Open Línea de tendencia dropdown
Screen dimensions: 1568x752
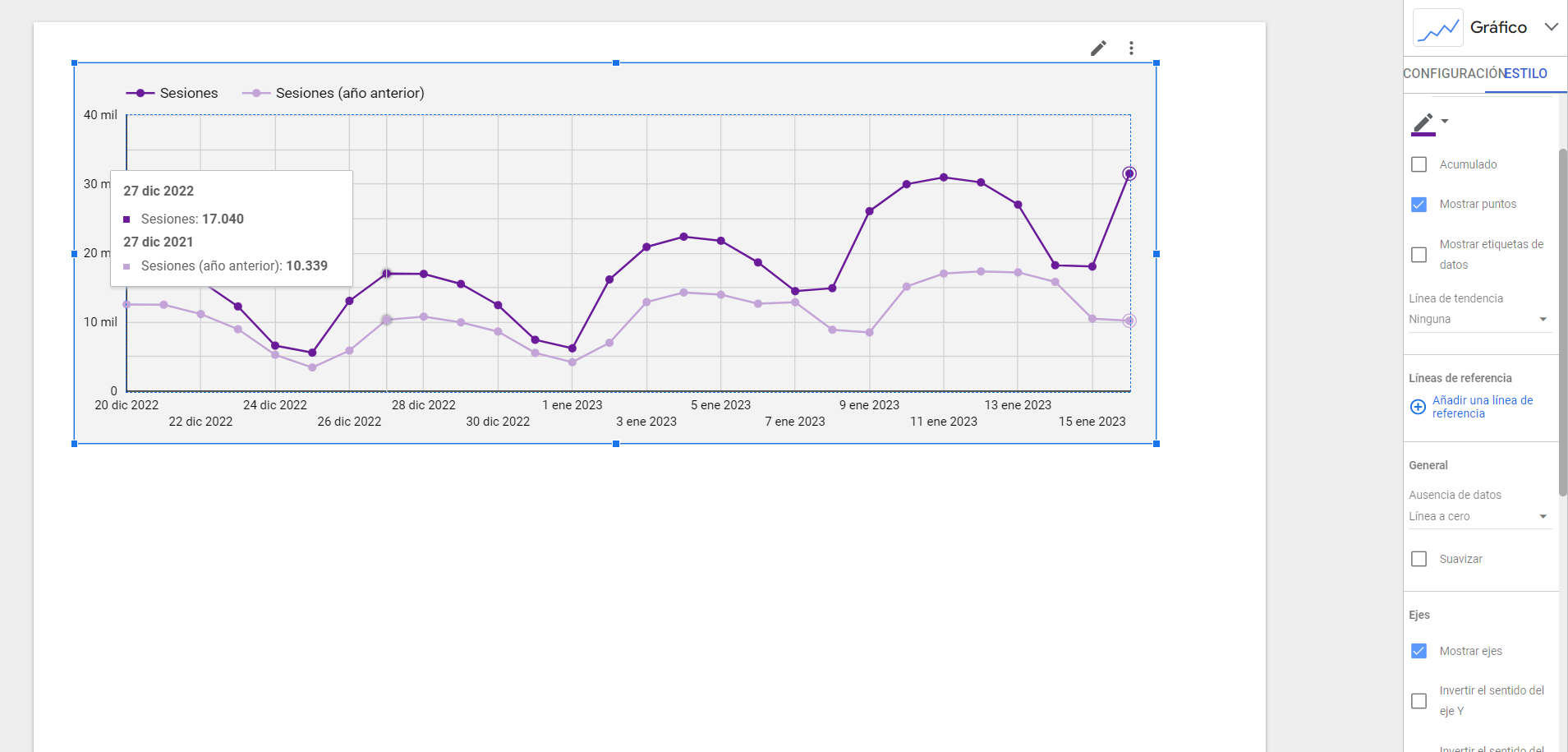click(x=1478, y=319)
